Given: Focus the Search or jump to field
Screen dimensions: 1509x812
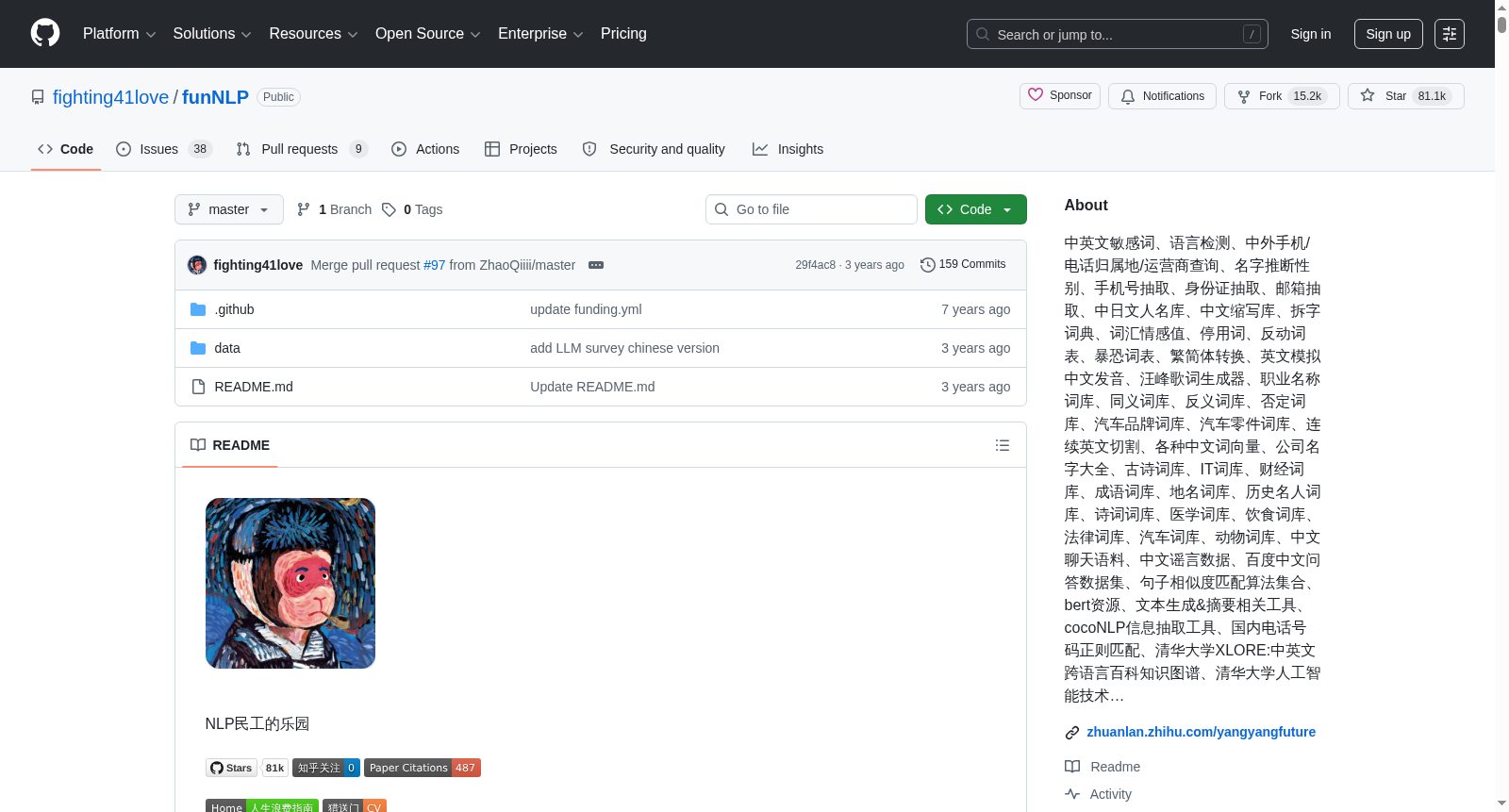Looking at the screenshot, I should [x=1118, y=34].
